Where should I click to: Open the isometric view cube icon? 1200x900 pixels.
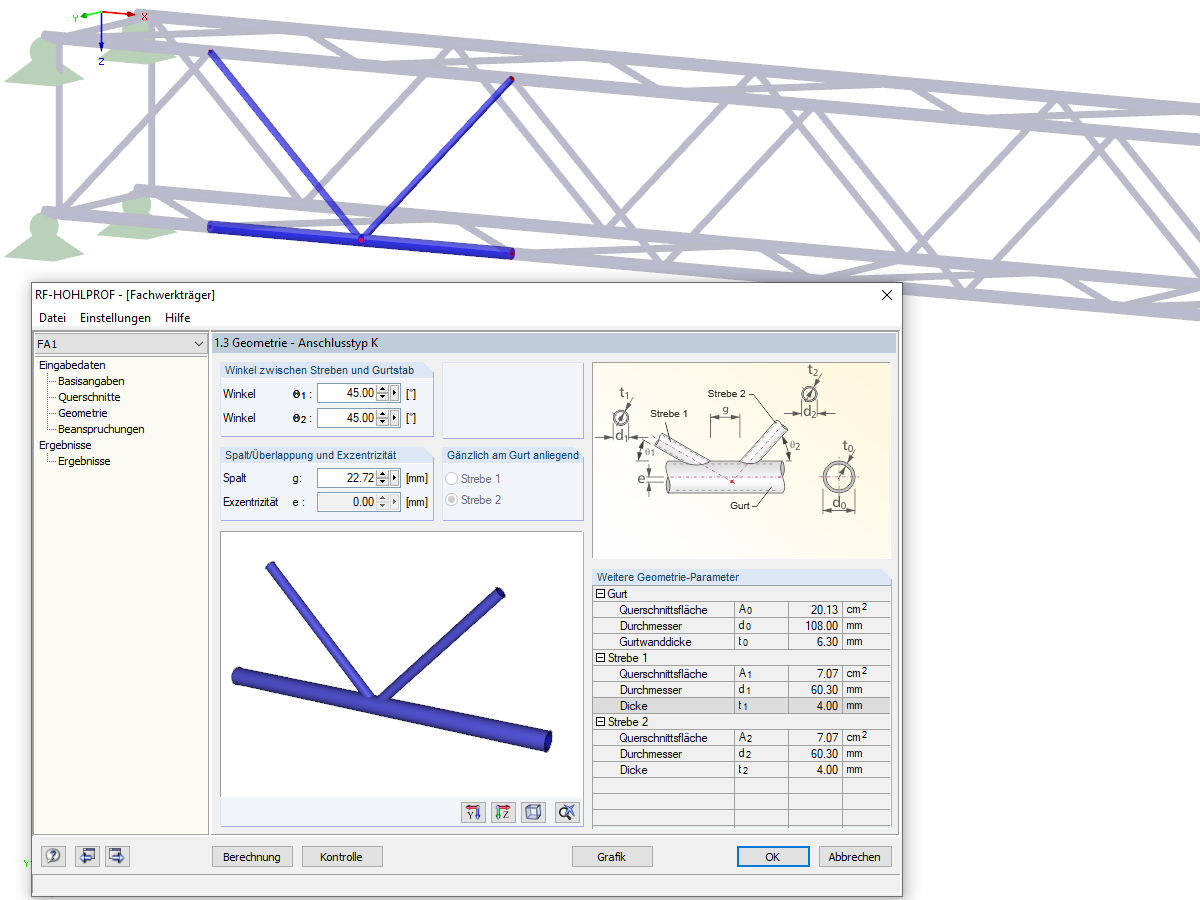[x=533, y=812]
